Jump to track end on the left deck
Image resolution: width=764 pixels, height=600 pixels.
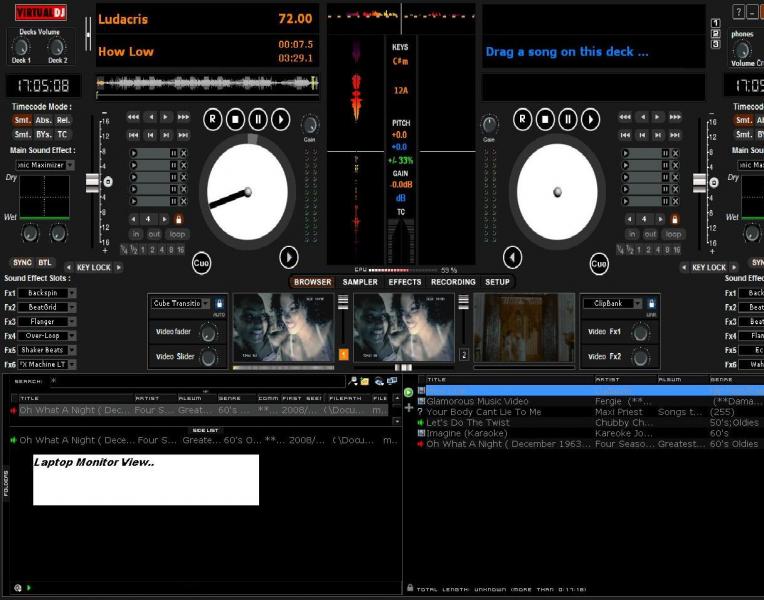(x=183, y=135)
